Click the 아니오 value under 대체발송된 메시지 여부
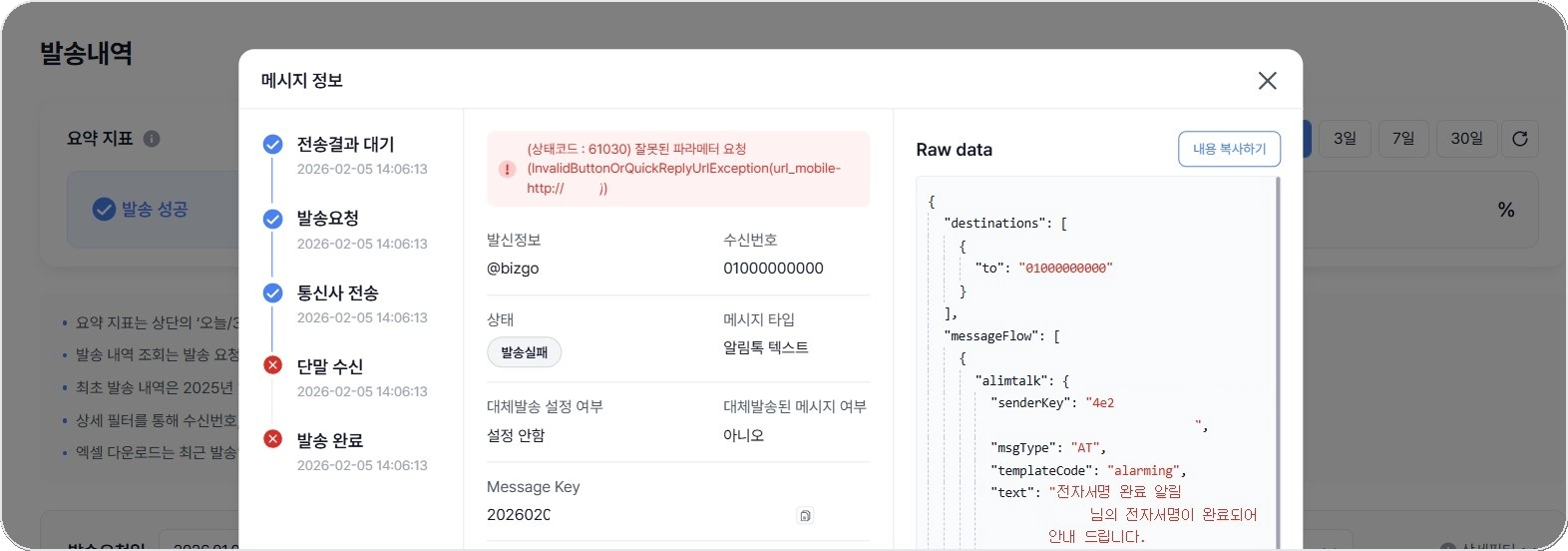 click(x=743, y=435)
